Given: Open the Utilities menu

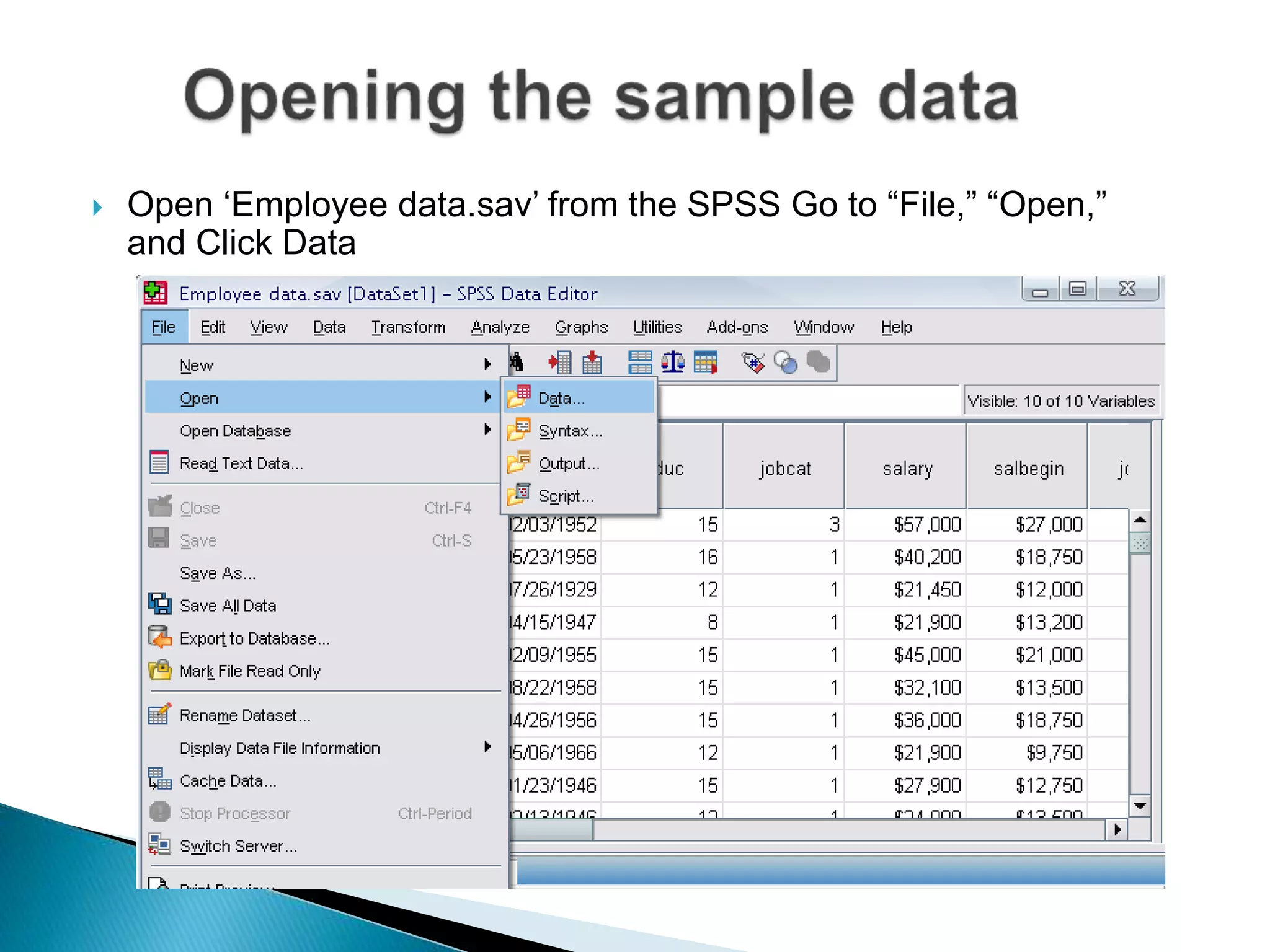Looking at the screenshot, I should click(657, 327).
